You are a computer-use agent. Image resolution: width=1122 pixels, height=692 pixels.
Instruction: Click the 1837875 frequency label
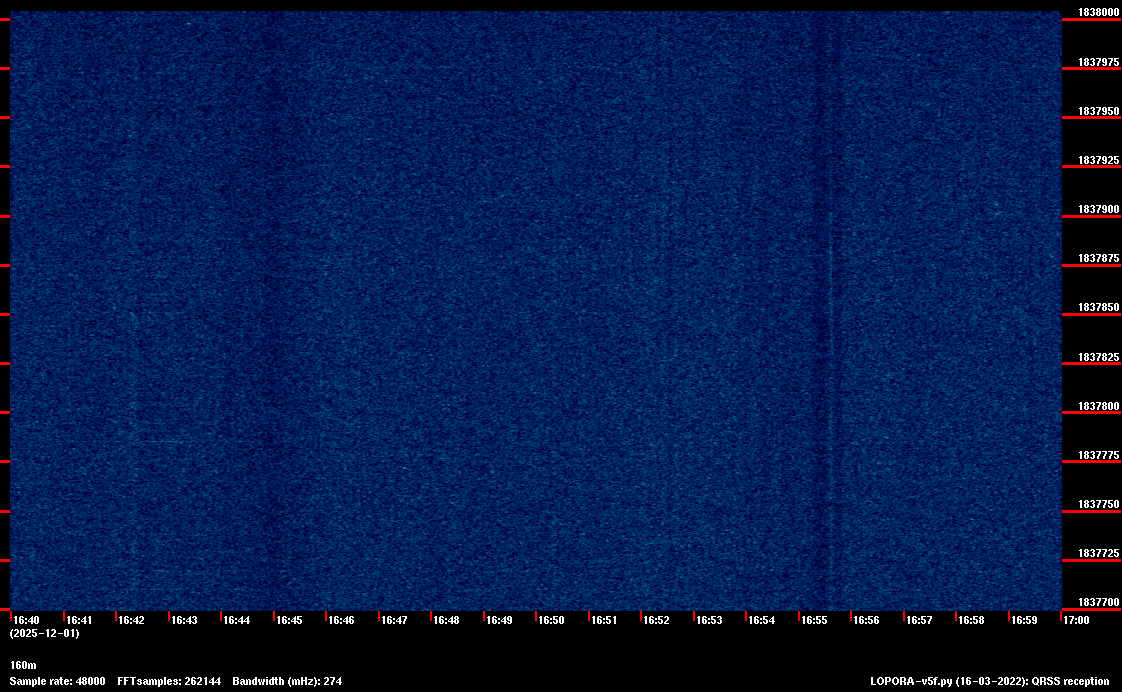point(1098,258)
